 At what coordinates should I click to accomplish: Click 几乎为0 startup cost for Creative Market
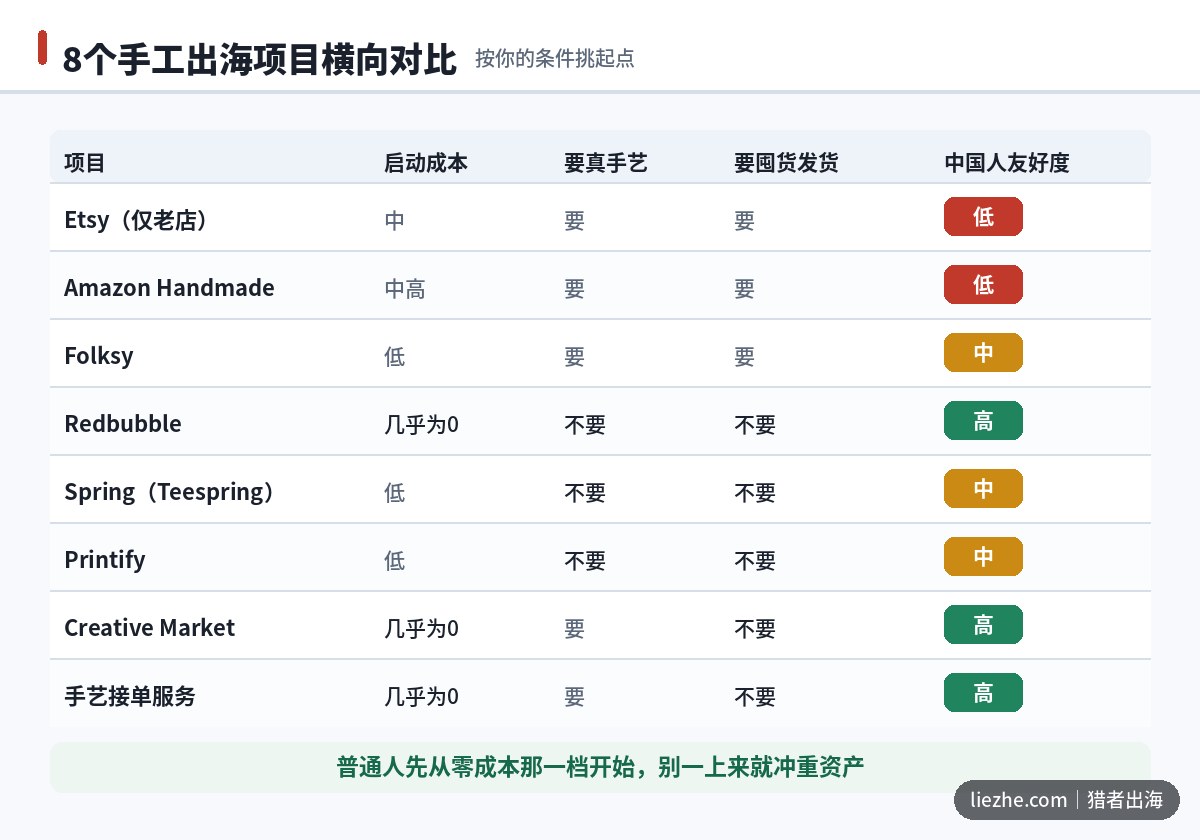[421, 629]
